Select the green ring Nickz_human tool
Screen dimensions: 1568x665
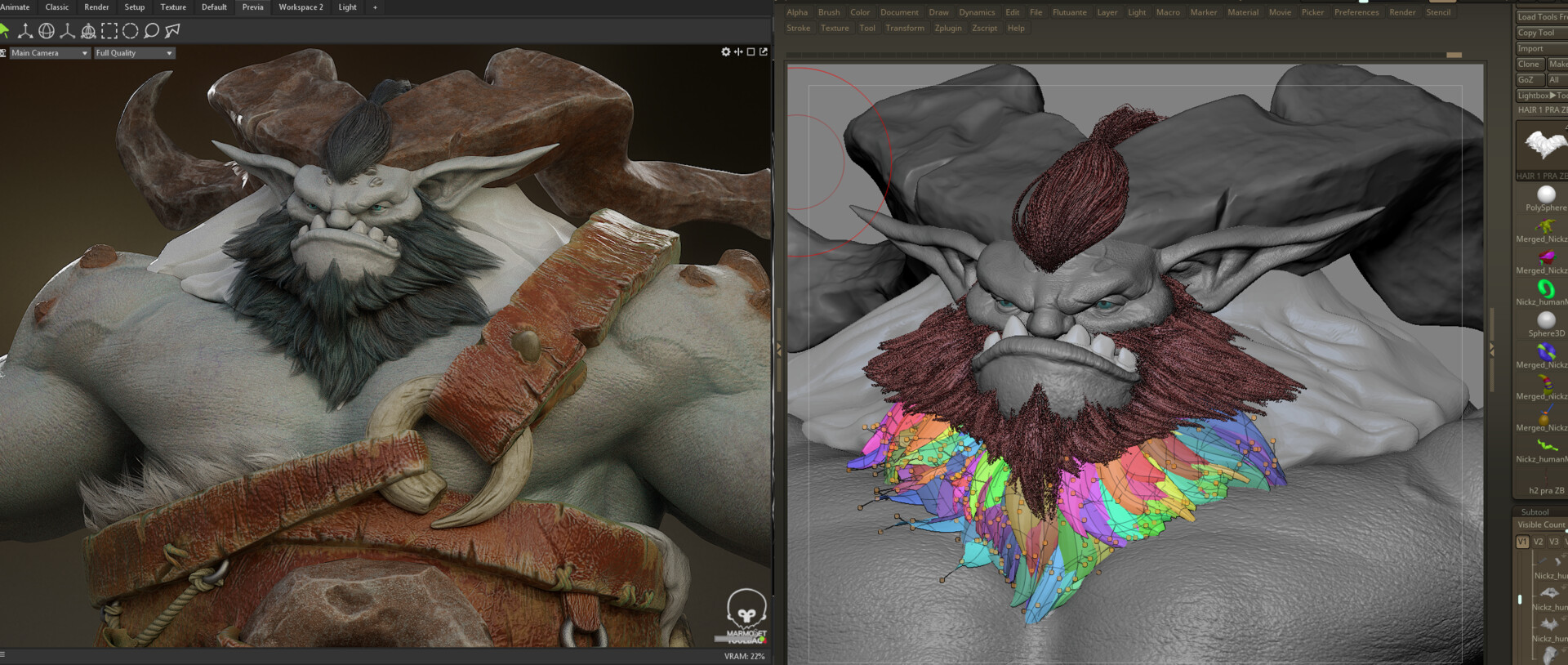(x=1546, y=292)
